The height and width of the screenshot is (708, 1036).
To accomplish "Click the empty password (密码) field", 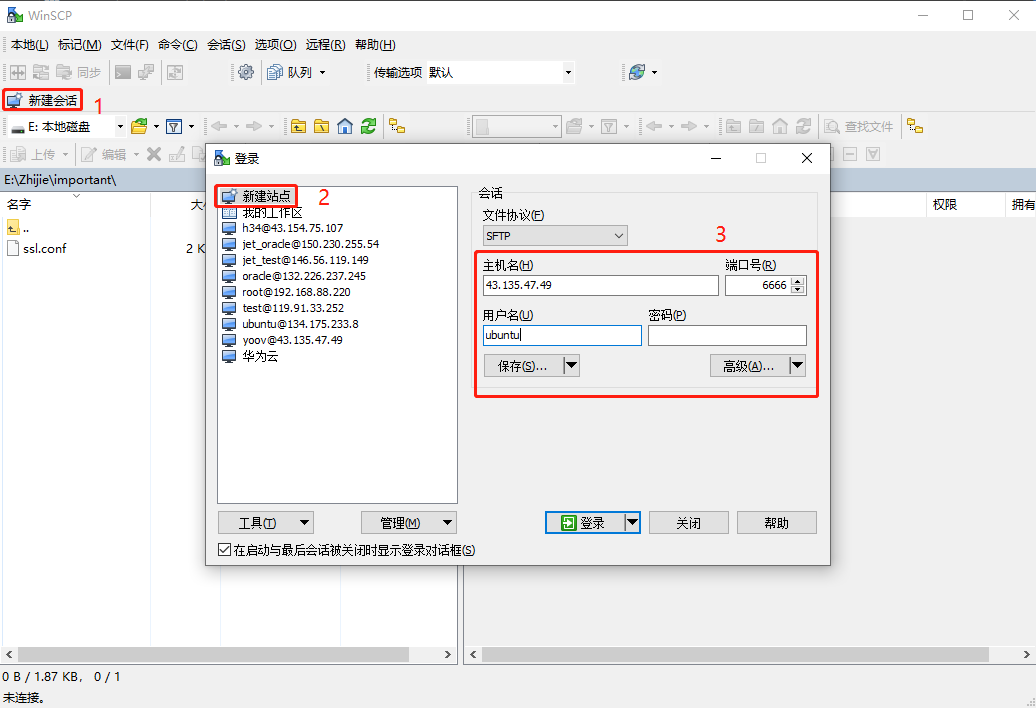I will coord(727,335).
